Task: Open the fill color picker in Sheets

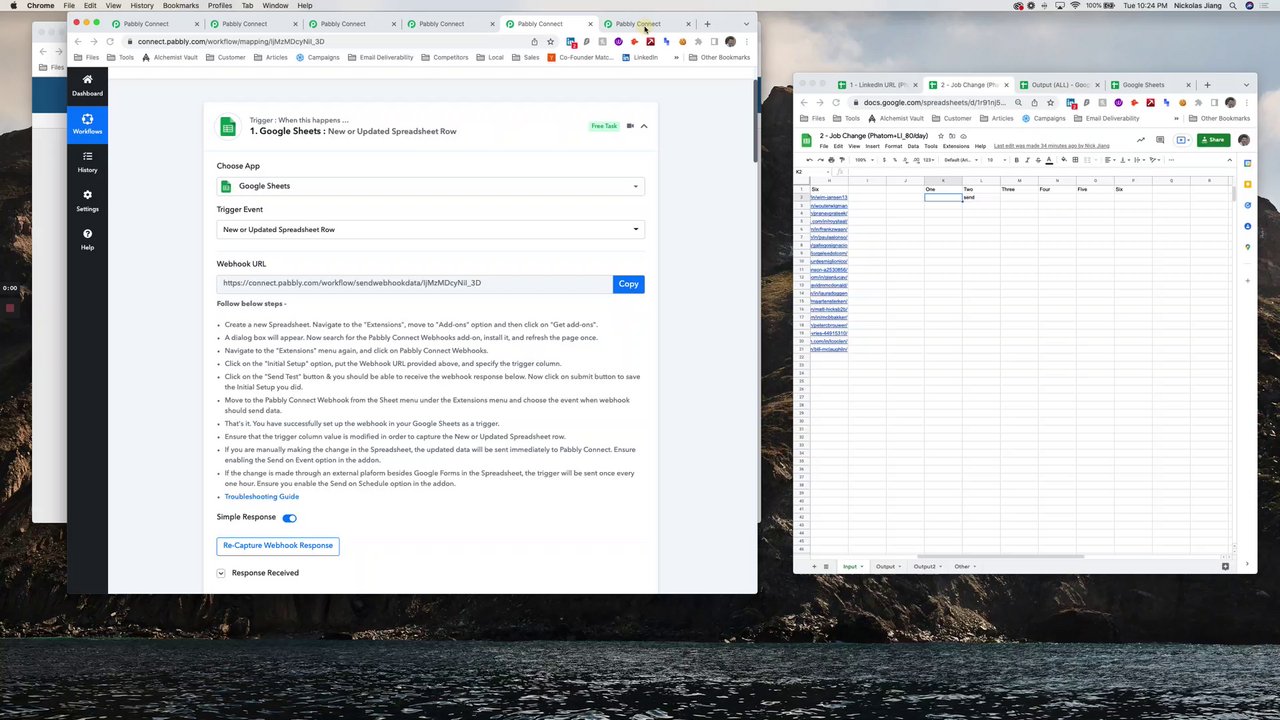Action: coord(1065,160)
